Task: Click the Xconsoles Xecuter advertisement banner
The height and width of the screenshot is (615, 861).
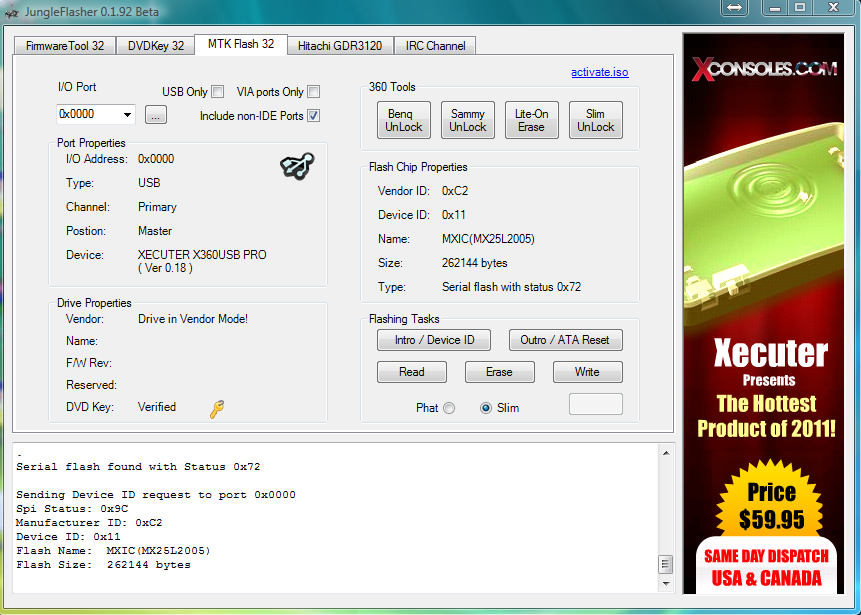Action: point(764,314)
